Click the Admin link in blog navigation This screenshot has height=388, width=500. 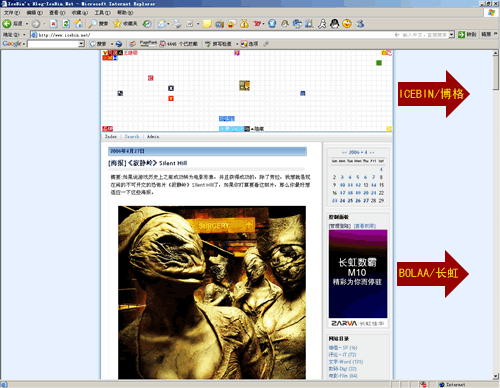(153, 137)
